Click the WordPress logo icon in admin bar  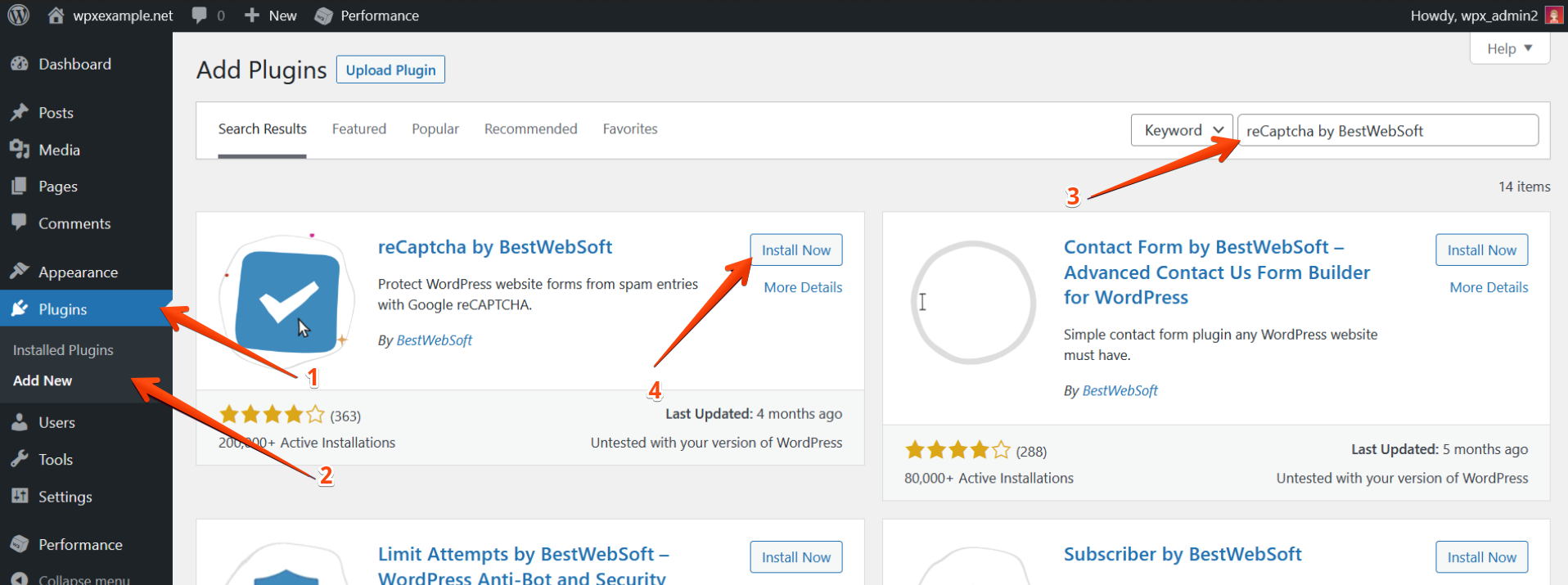[x=18, y=16]
